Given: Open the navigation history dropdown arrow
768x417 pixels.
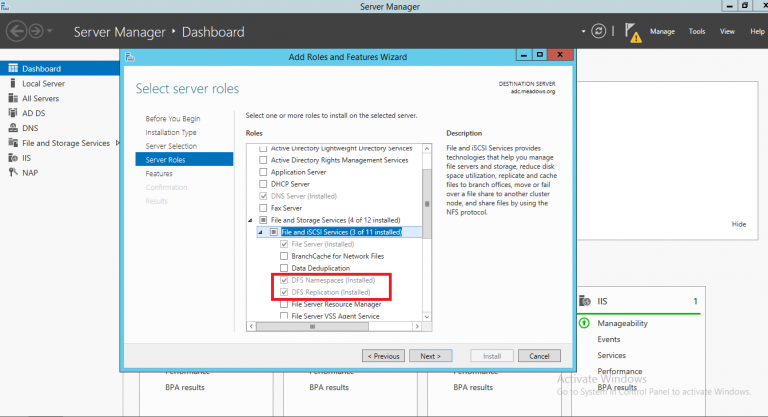Looking at the screenshot, I should click(49, 31).
